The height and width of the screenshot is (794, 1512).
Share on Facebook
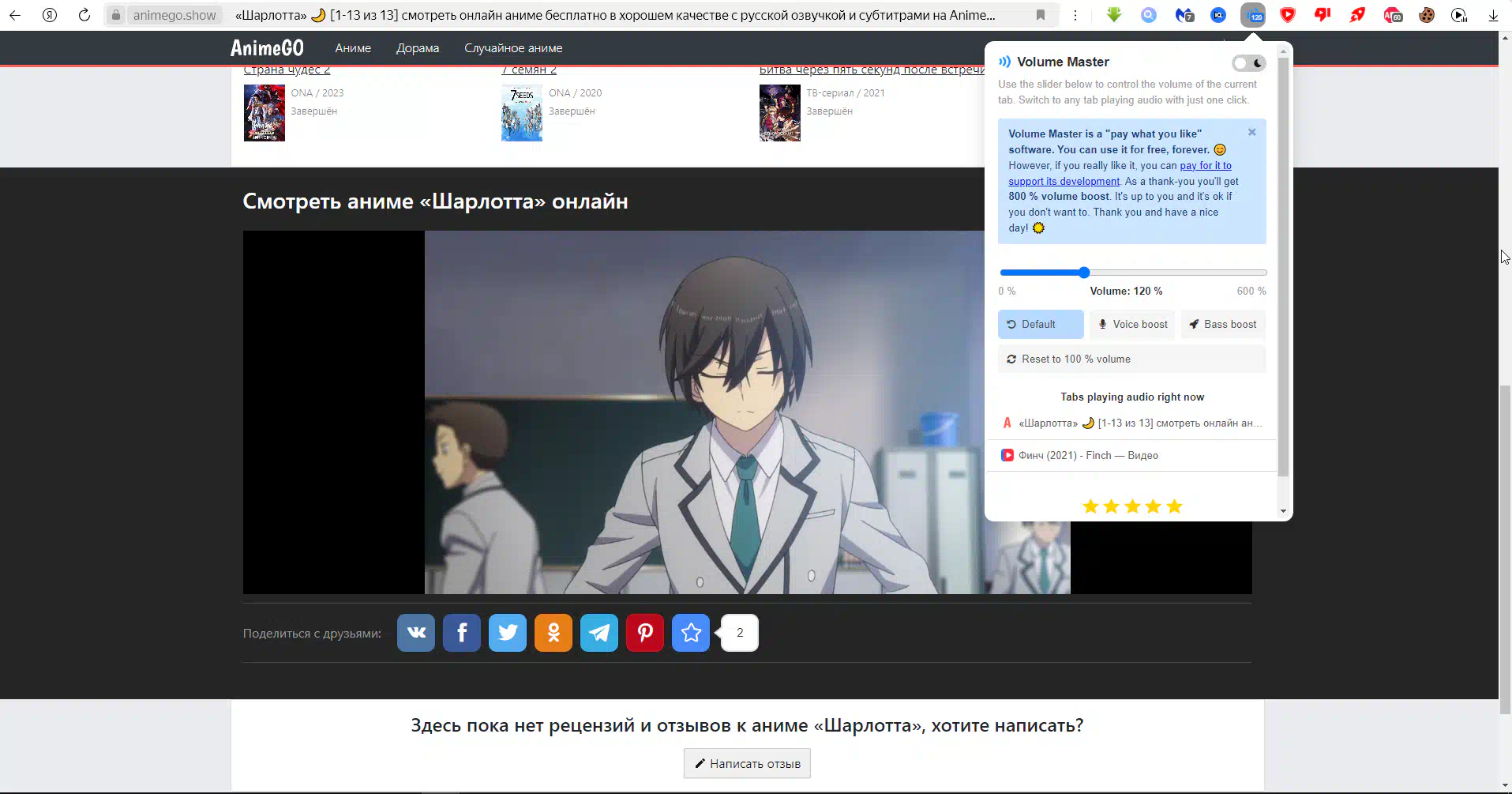462,633
